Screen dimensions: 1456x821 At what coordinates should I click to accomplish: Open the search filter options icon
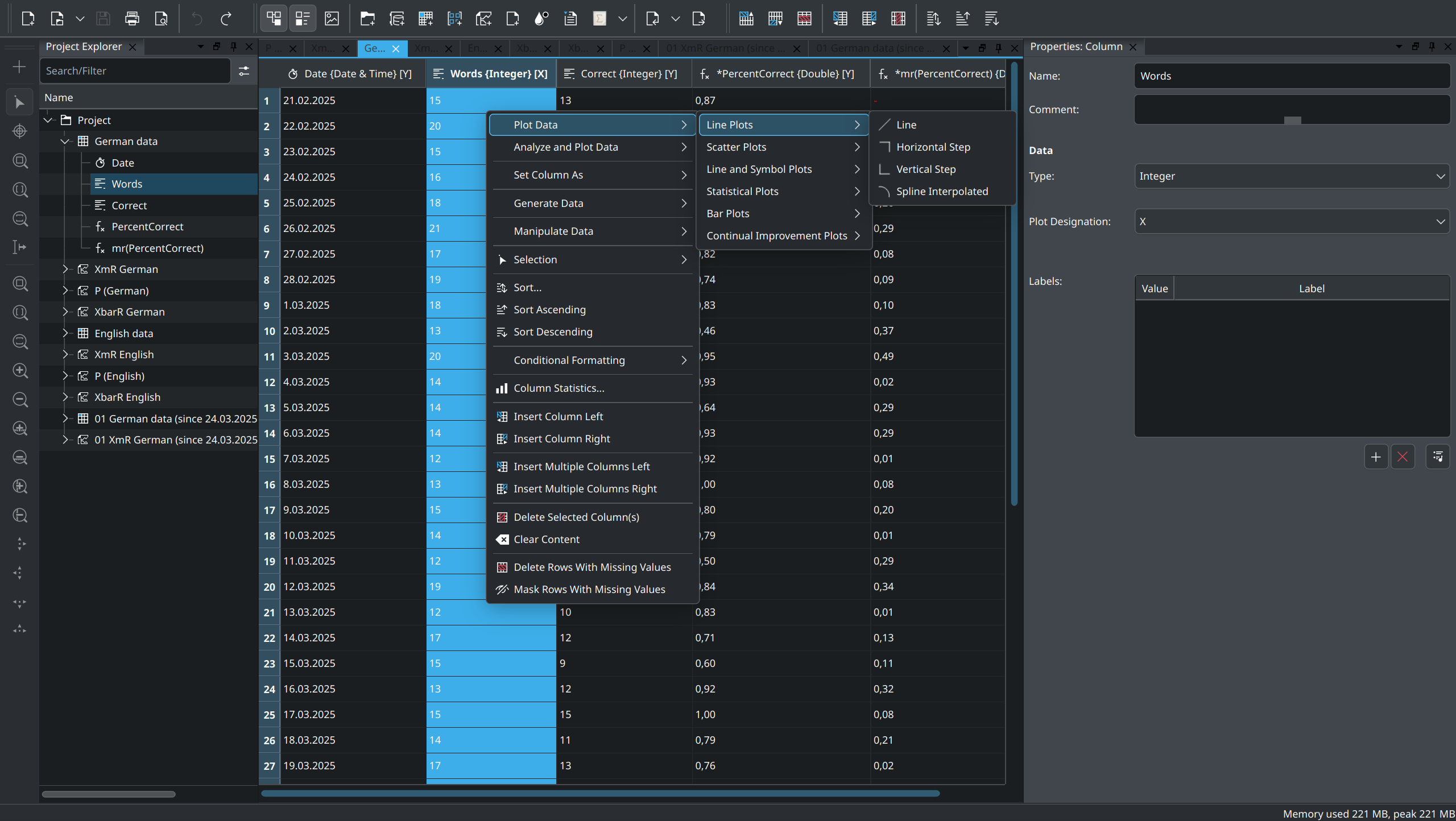pos(244,71)
